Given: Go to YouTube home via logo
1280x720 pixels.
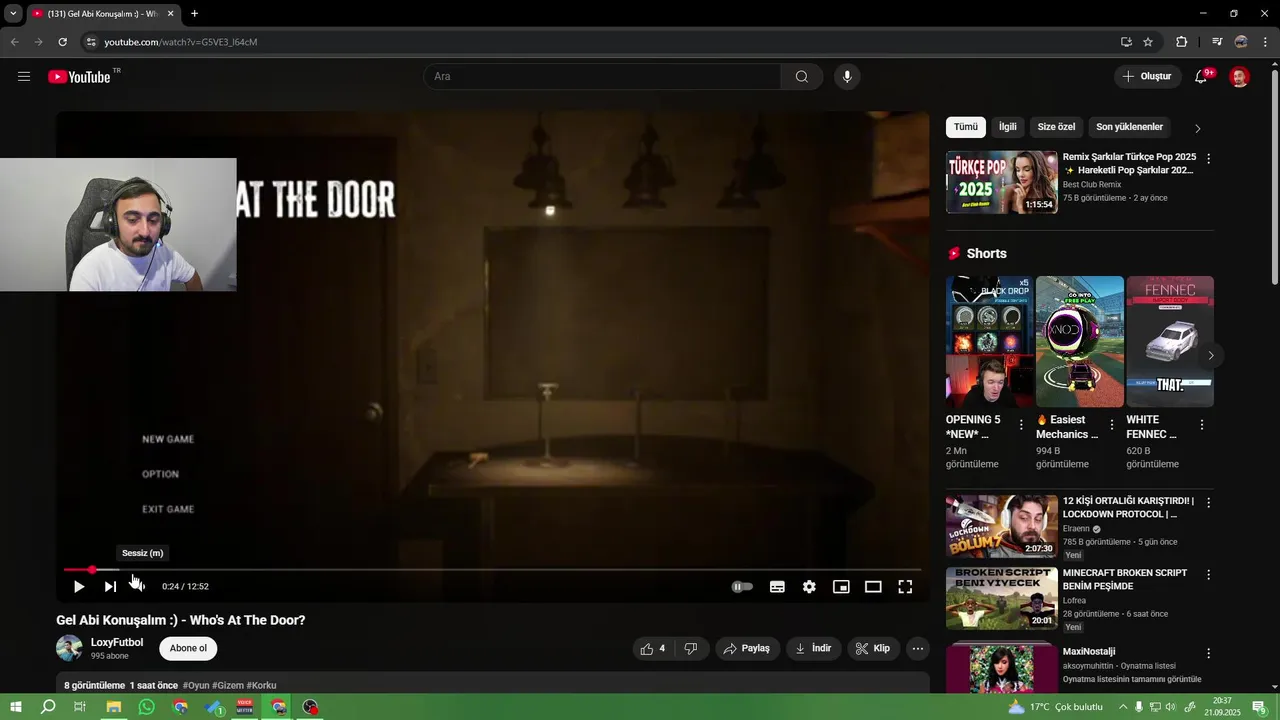Looking at the screenshot, I should coord(79,77).
